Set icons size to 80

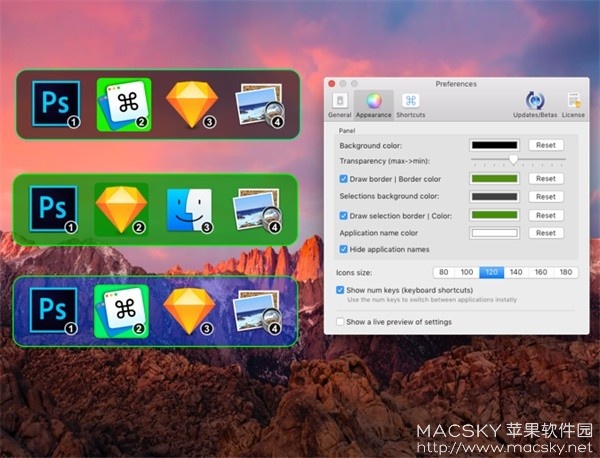coord(443,272)
